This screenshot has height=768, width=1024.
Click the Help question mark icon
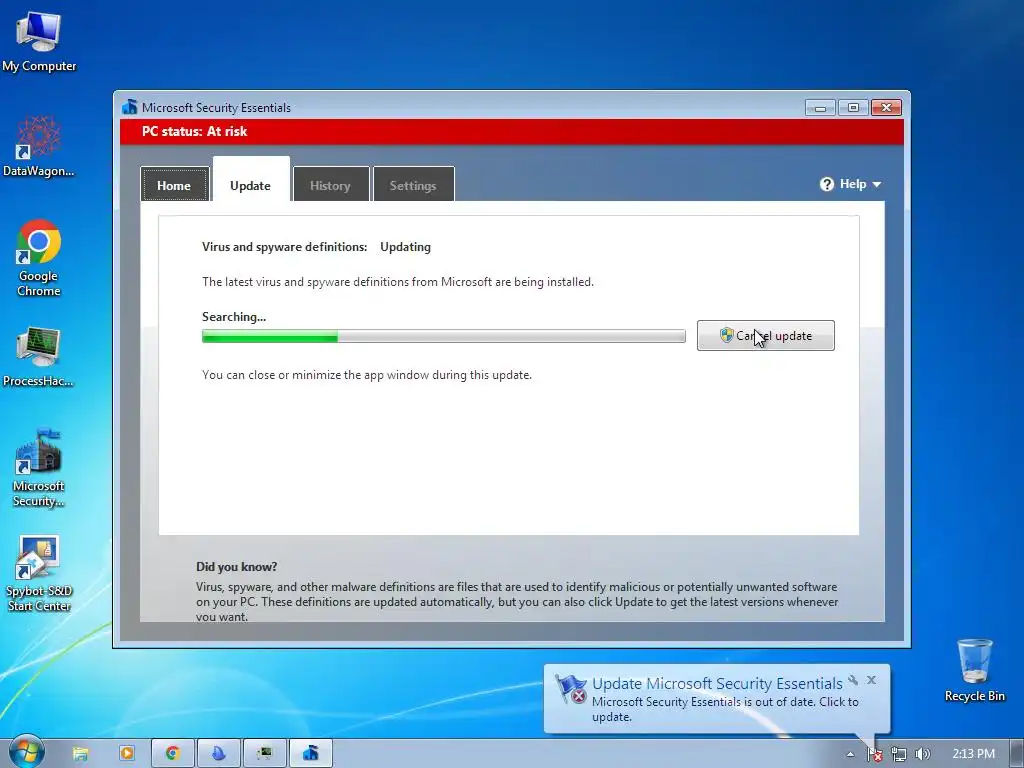827,184
